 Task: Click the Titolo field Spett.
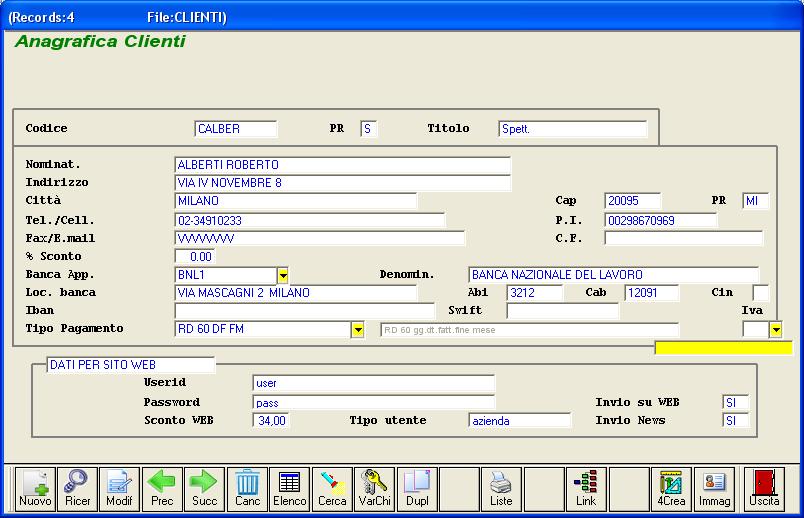[573, 129]
